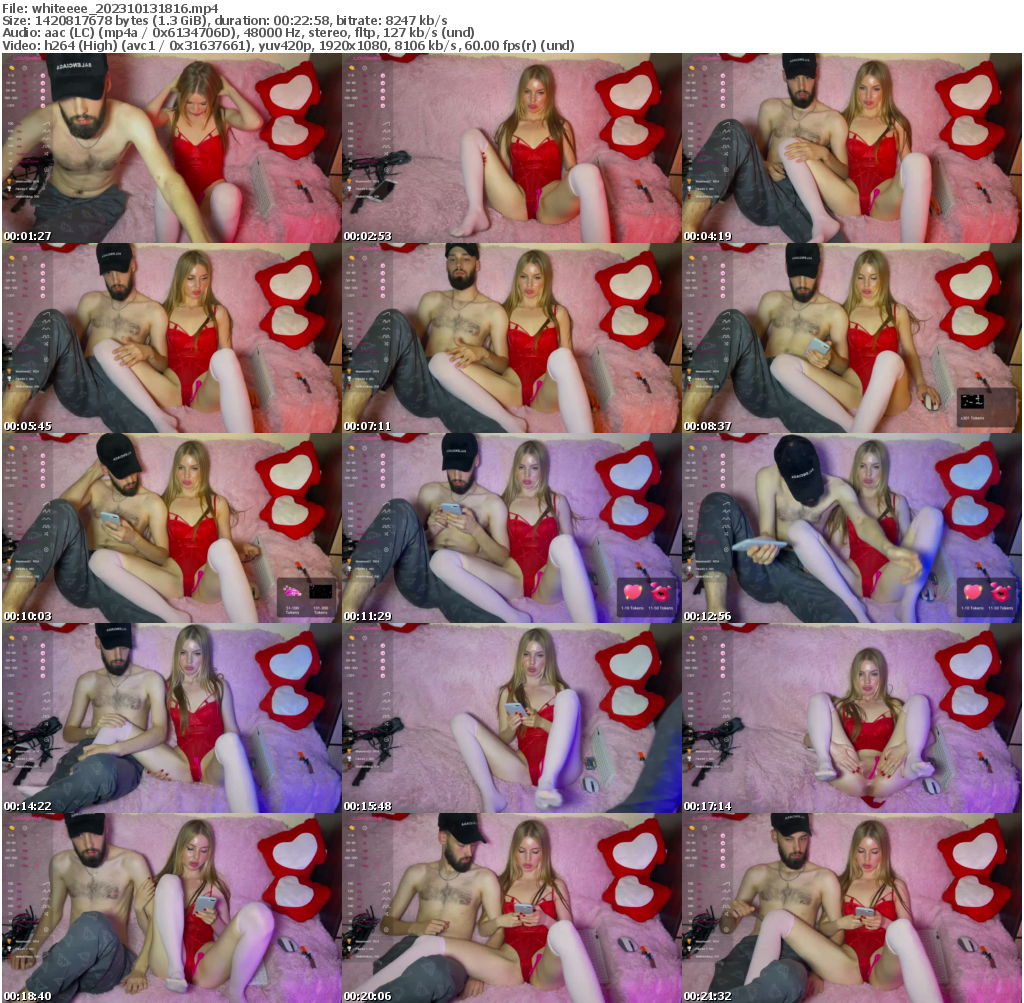
Task: Click the shuffle random-pattern icon
Action: coord(46,153)
